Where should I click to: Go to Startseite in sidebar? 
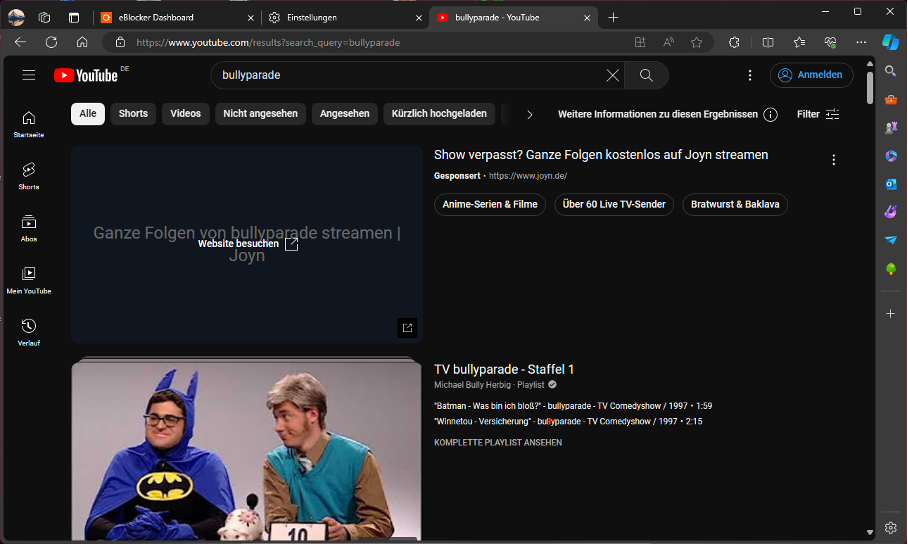coord(28,124)
